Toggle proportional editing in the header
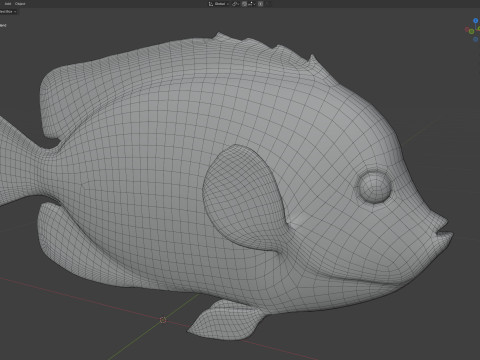The height and width of the screenshot is (360, 480). (x=260, y=4)
